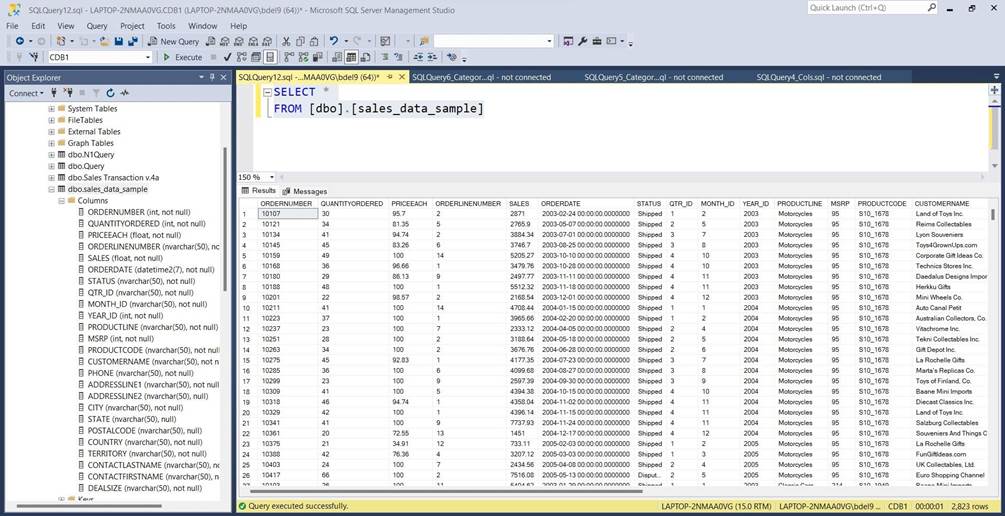The height and width of the screenshot is (516, 1005).
Task: Collapse the dbo.sales_data_sample table node
Action: point(51,189)
